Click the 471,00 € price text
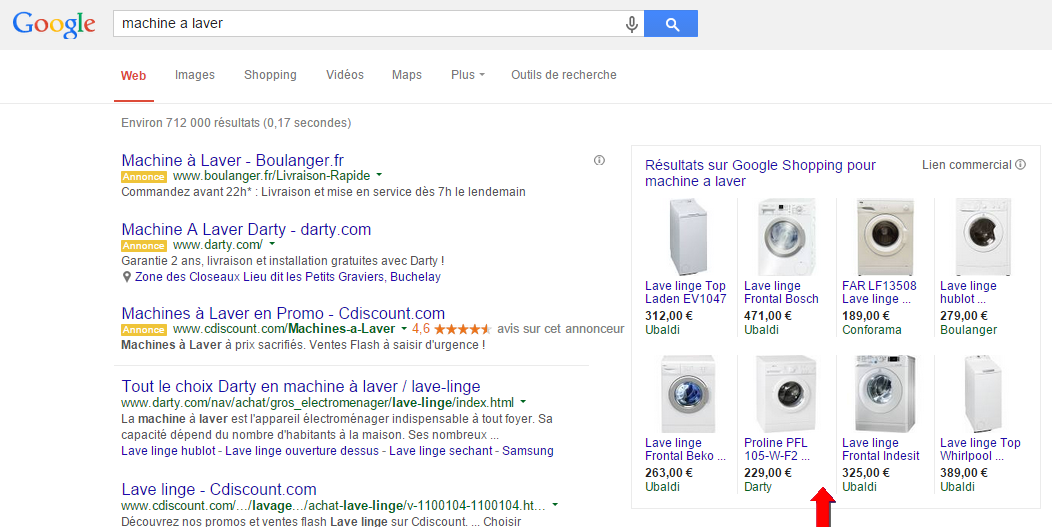This screenshot has width=1052, height=527. pos(768,316)
